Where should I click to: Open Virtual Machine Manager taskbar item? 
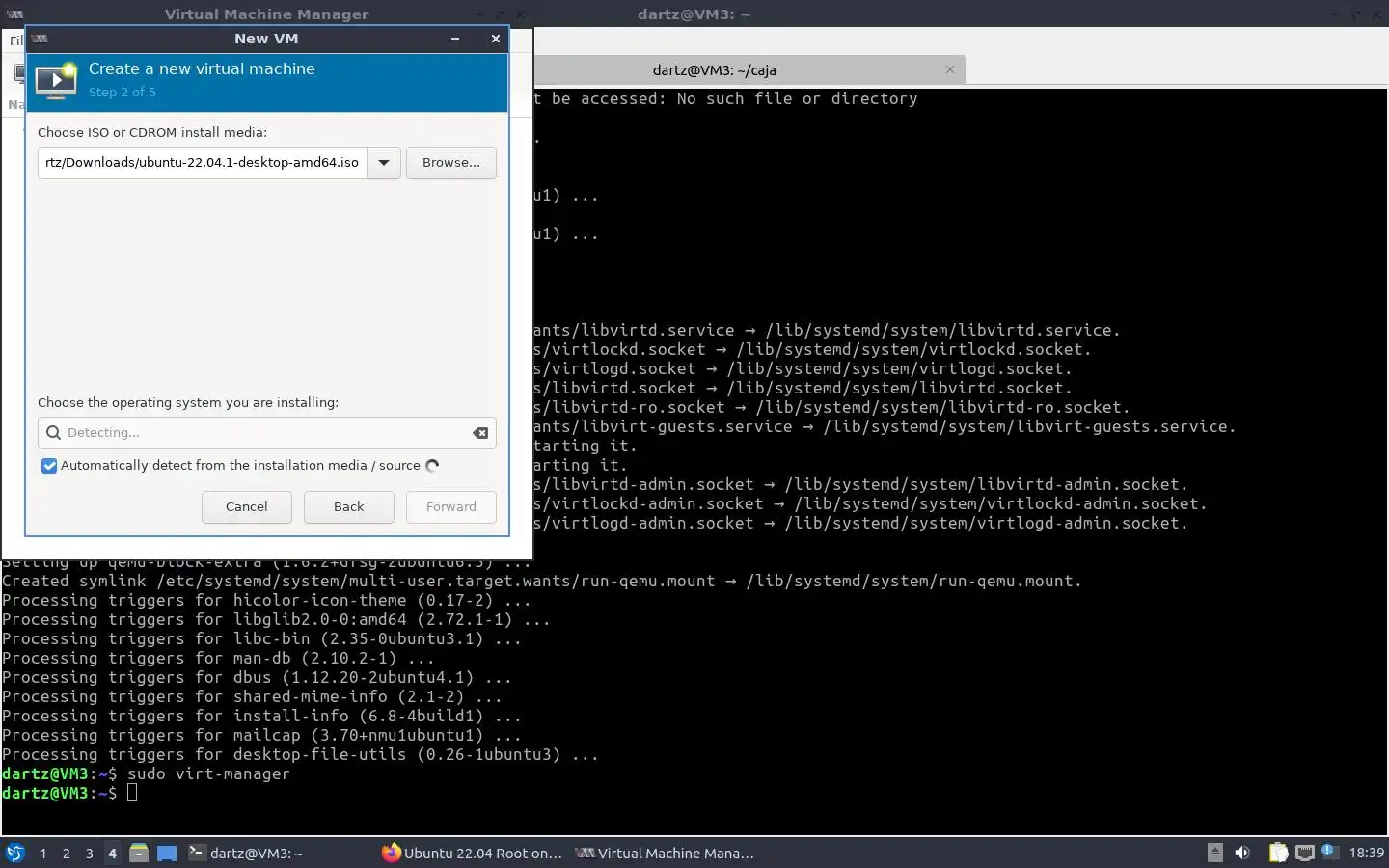point(666,853)
